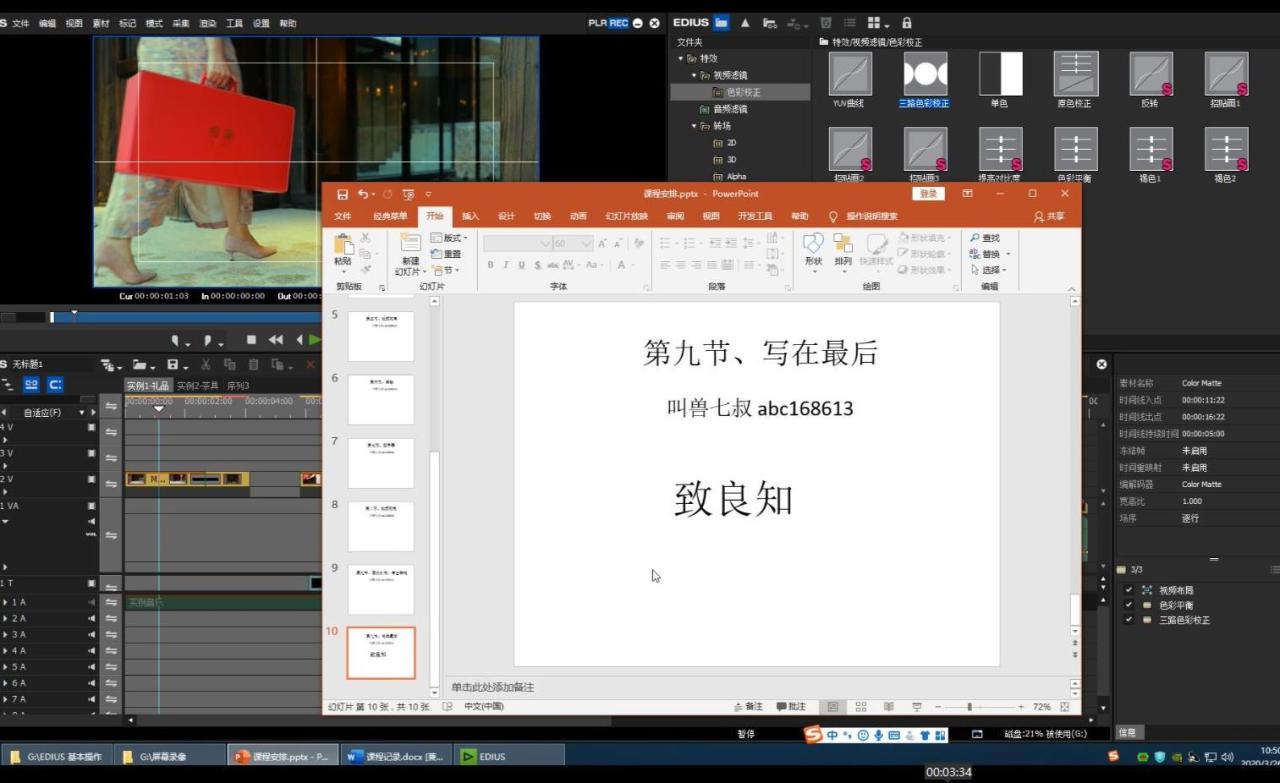Click the 登录 login button in PowerPoint
The image size is (1280, 783).
tap(928, 193)
